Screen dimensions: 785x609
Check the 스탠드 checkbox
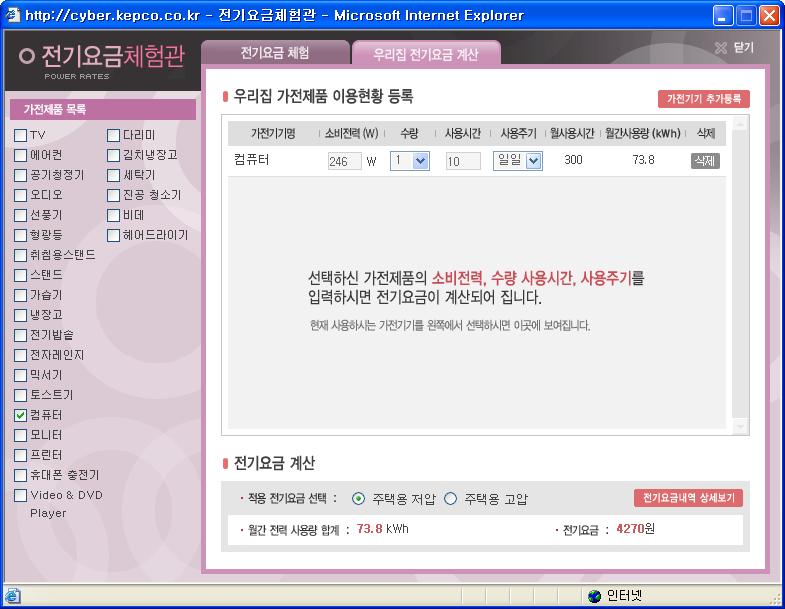(21, 275)
